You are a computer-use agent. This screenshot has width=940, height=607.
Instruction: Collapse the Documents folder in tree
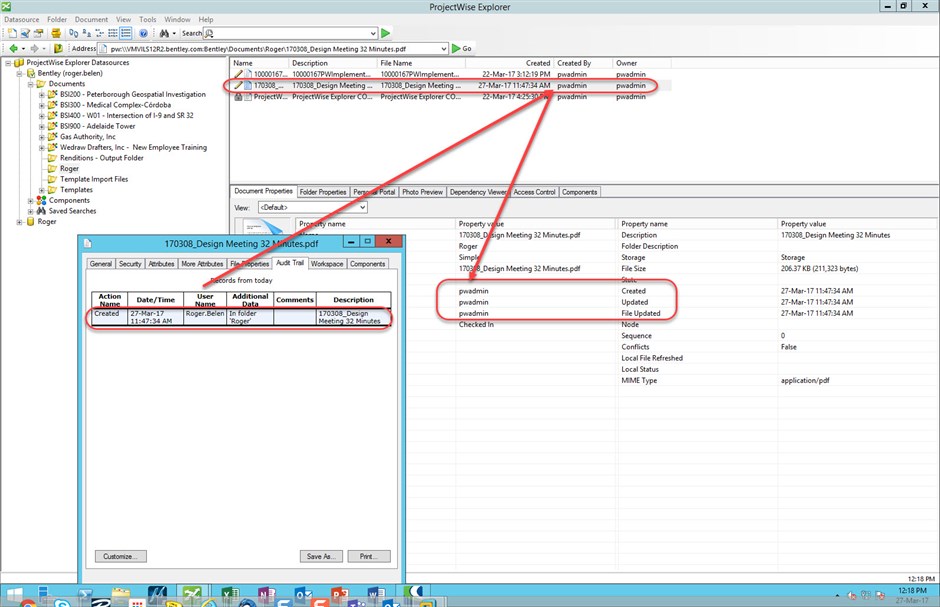[31, 84]
